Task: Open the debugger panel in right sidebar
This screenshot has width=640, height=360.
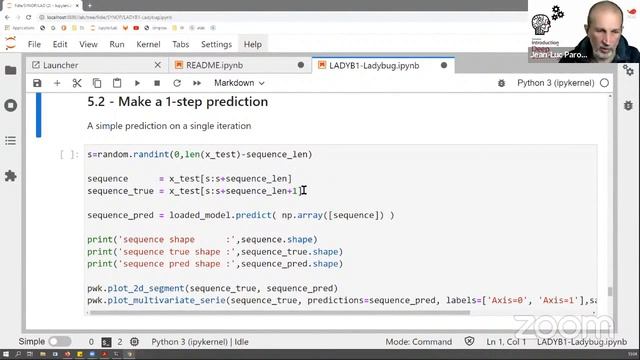Action: 628,105
